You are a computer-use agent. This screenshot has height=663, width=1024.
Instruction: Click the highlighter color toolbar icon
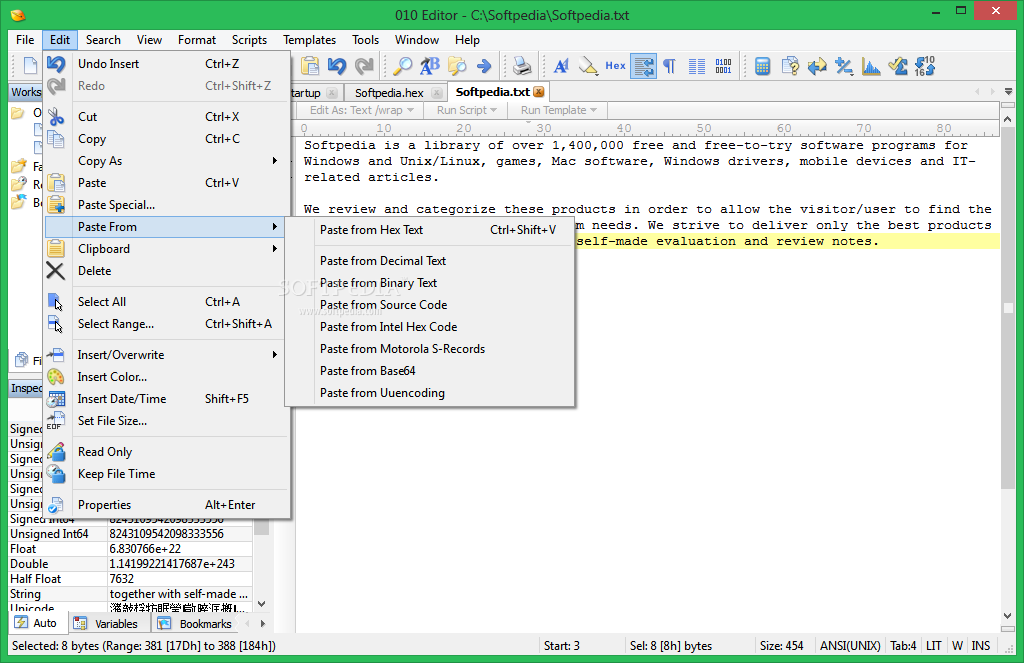[x=588, y=66]
